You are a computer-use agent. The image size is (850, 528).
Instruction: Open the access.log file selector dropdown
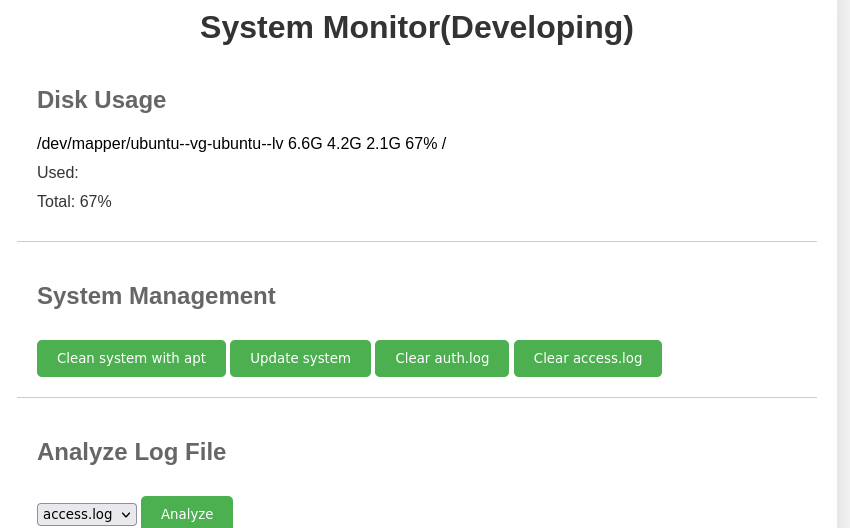[87, 514]
